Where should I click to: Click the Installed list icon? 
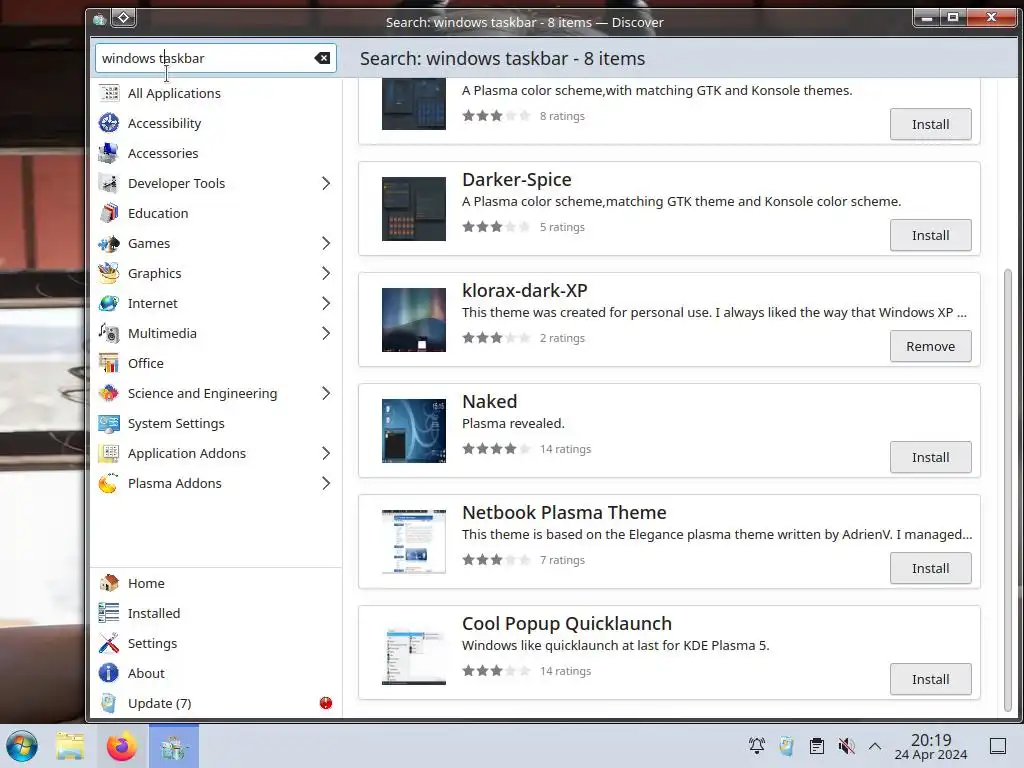[109, 613]
